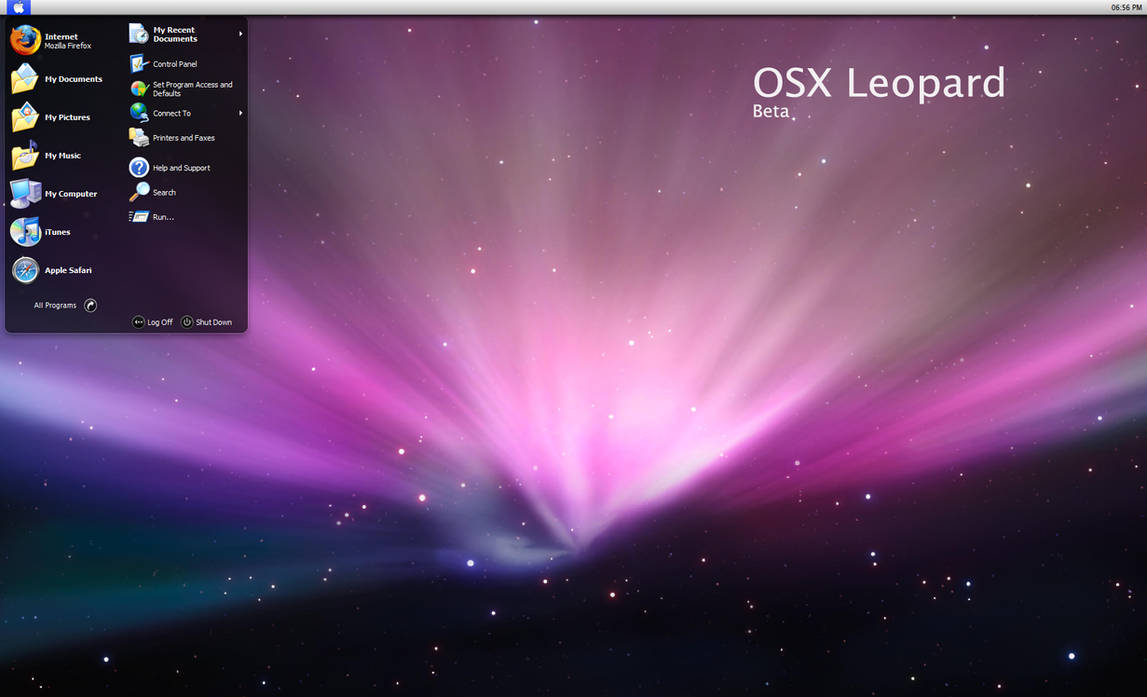The width and height of the screenshot is (1147, 697).
Task: Open My Documents folder
Action: (71, 78)
